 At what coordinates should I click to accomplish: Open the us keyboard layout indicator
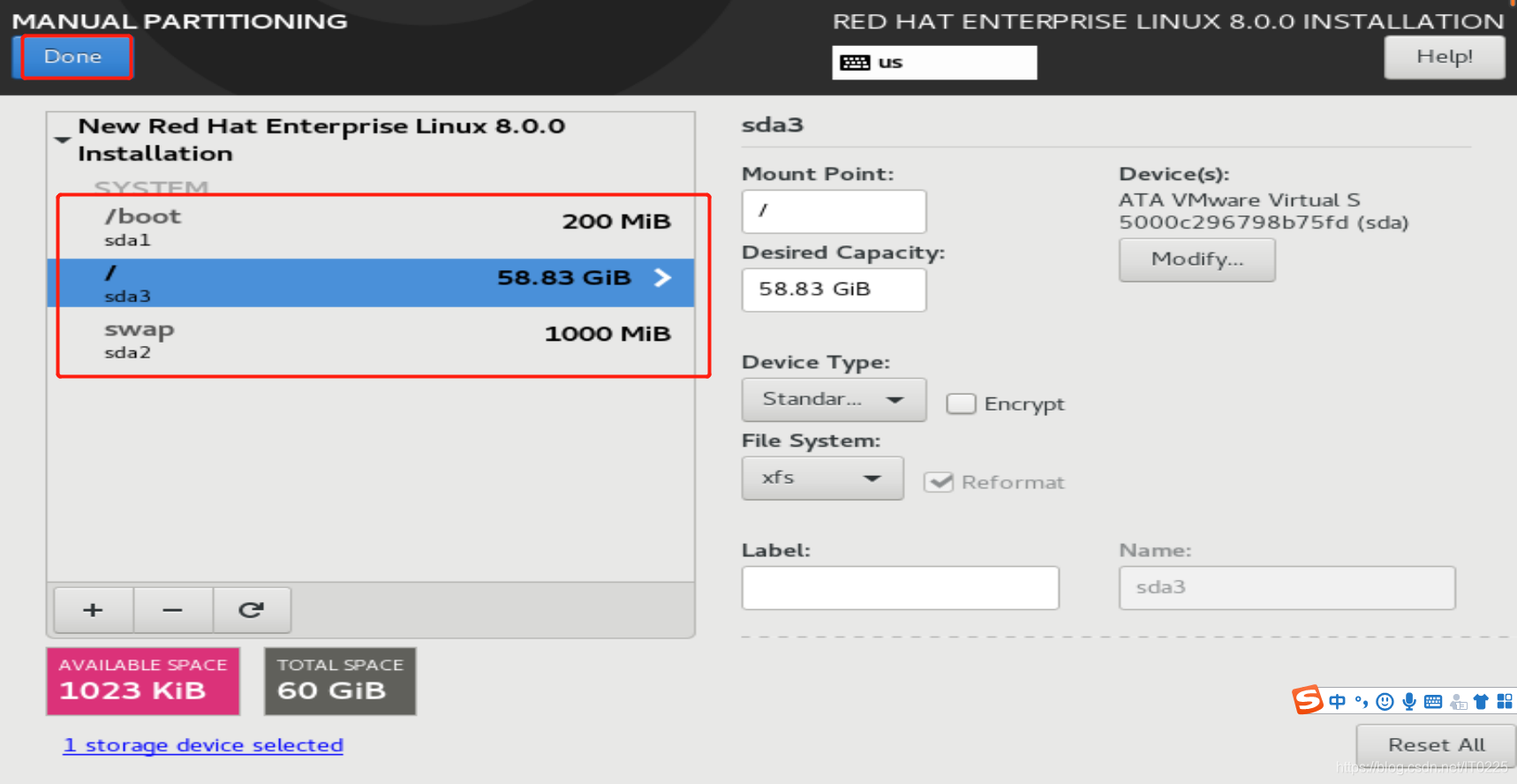[x=934, y=63]
